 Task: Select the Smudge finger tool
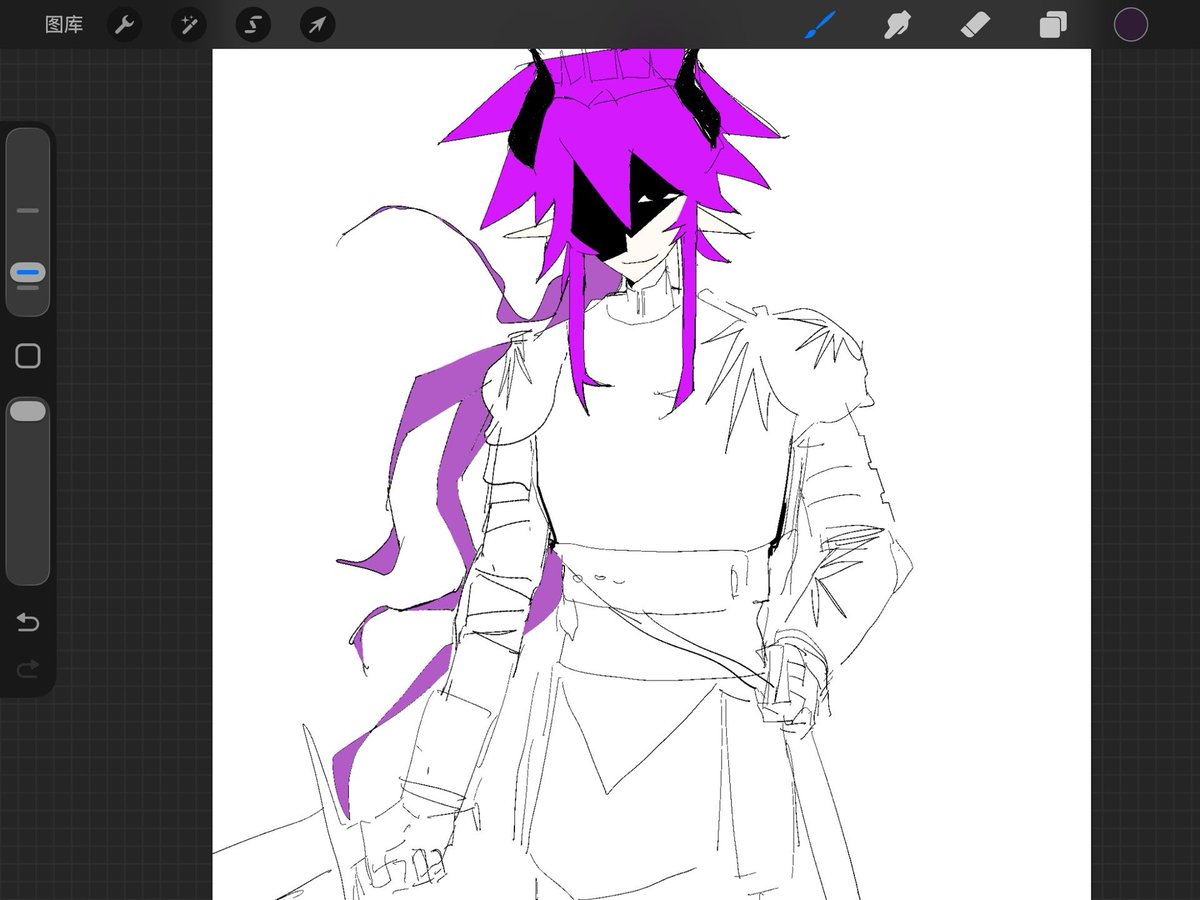tap(898, 25)
